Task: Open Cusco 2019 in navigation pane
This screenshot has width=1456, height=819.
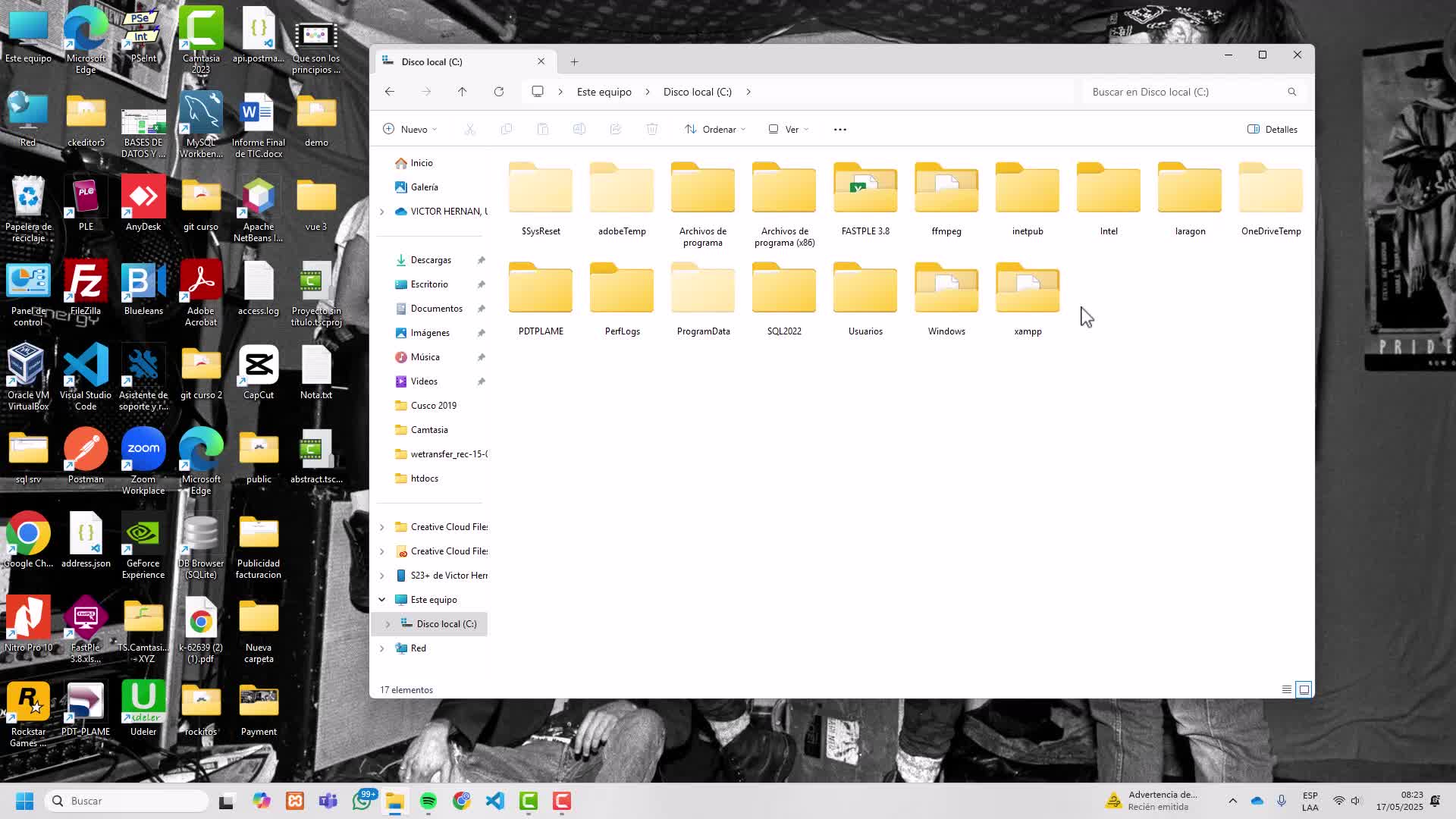Action: (x=432, y=406)
